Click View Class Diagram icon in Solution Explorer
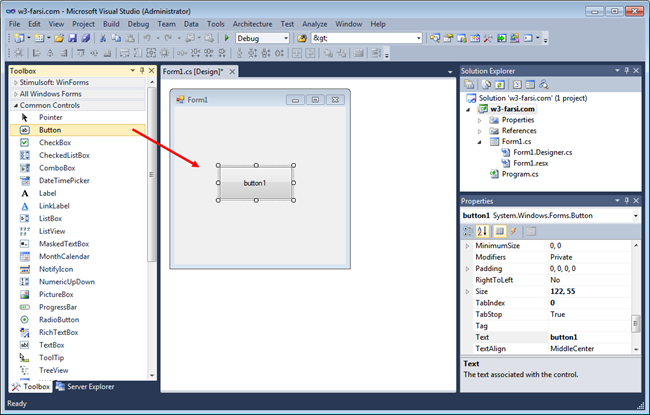 544,85
